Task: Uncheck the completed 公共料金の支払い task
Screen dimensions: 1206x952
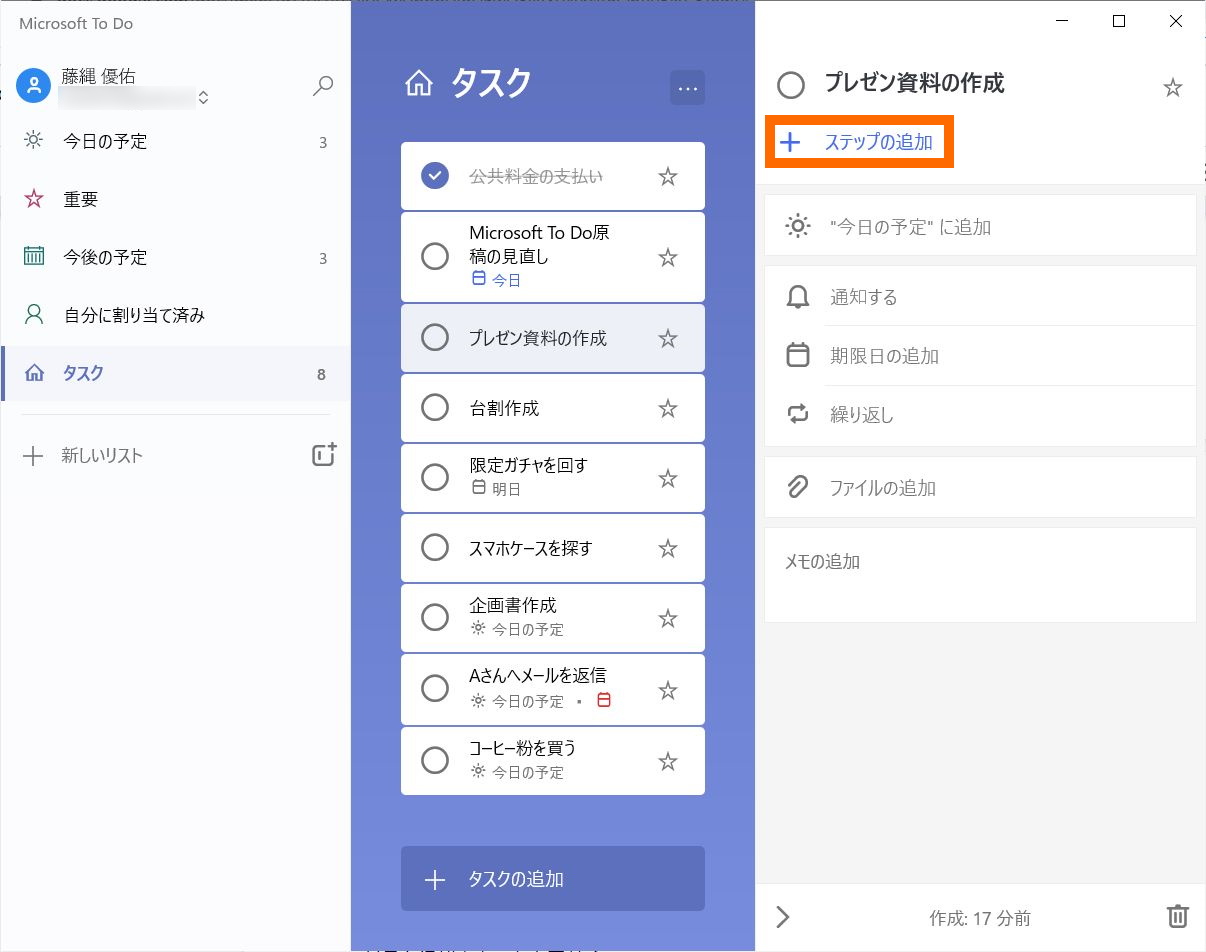Action: [433, 175]
